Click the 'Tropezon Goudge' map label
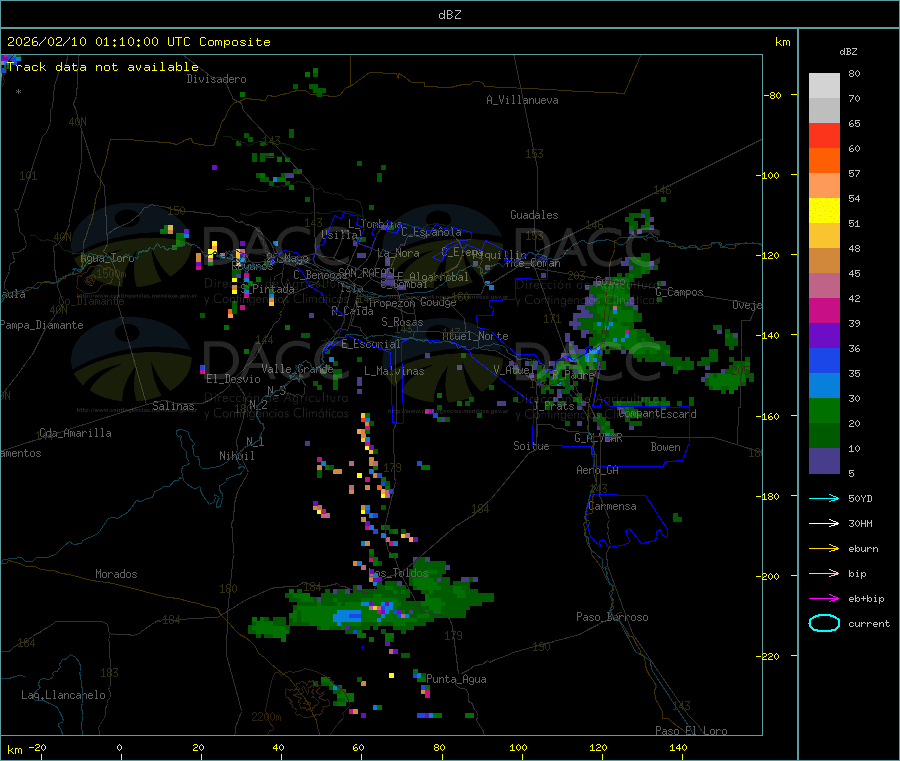The image size is (900, 761). pyautogui.click(x=412, y=302)
